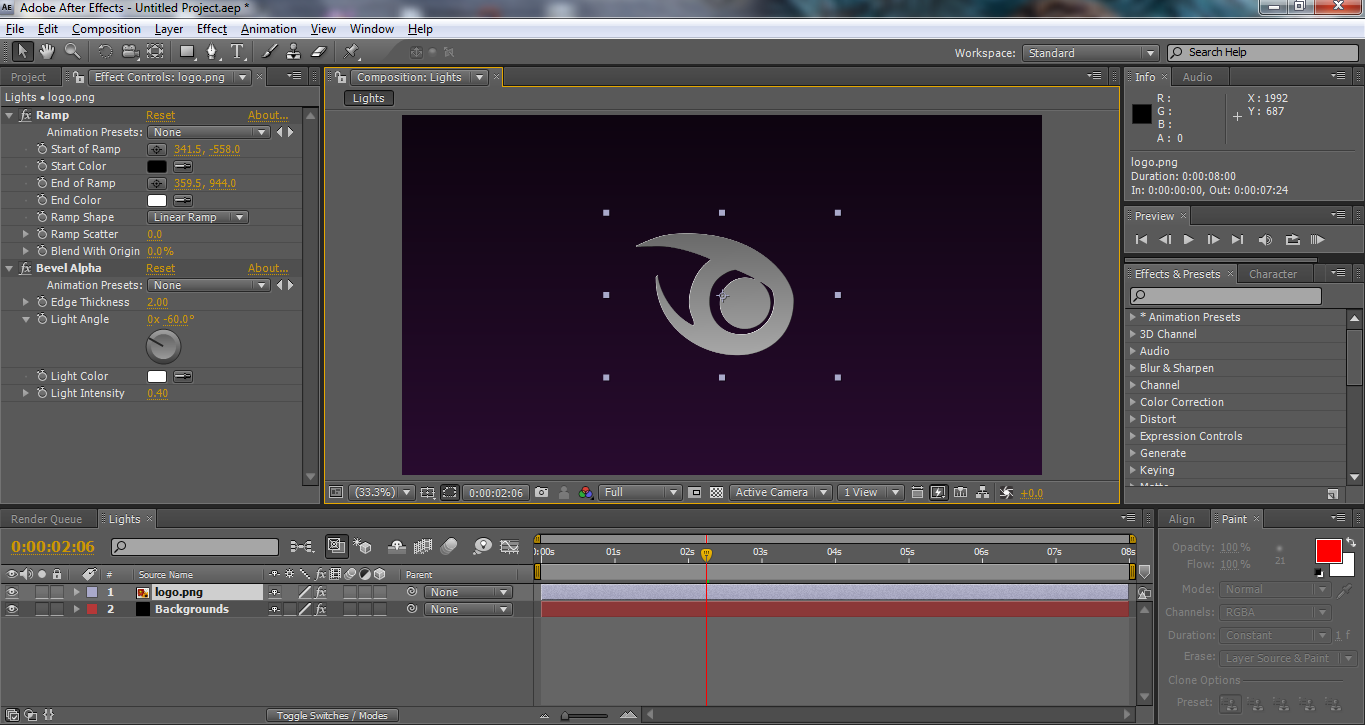Image resolution: width=1365 pixels, height=725 pixels.
Task: Jump to first frame in Preview
Action: coord(1141,239)
